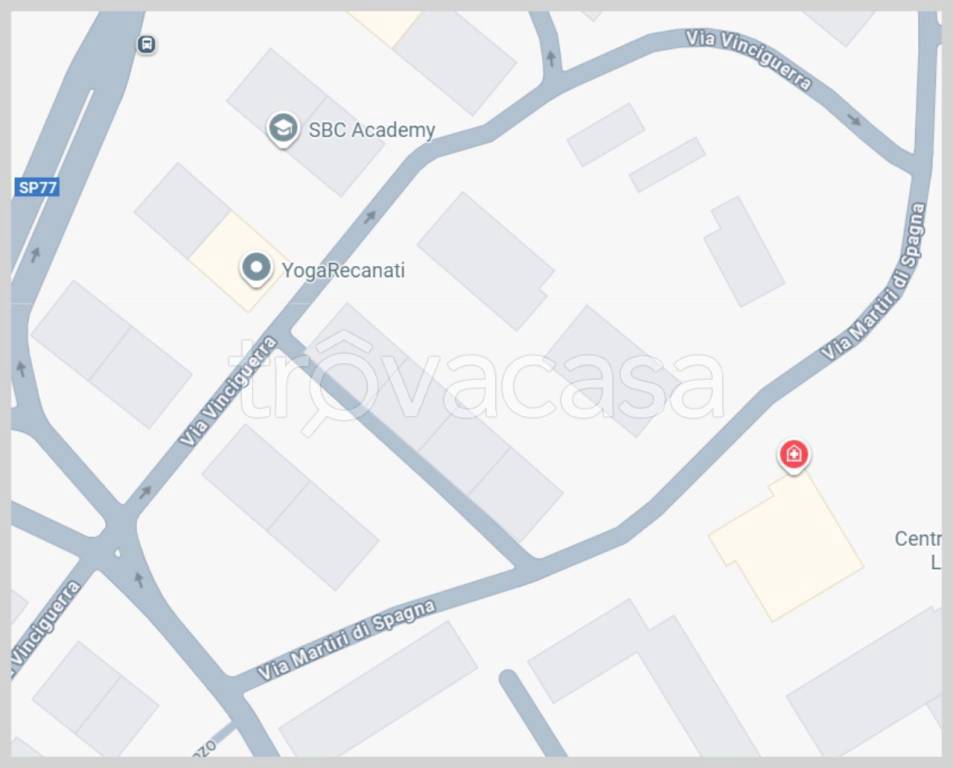Screen dimensions: 953x768
Task: Click the Via Vinciguerra label below YogaRecanati
Action: click(x=229, y=391)
